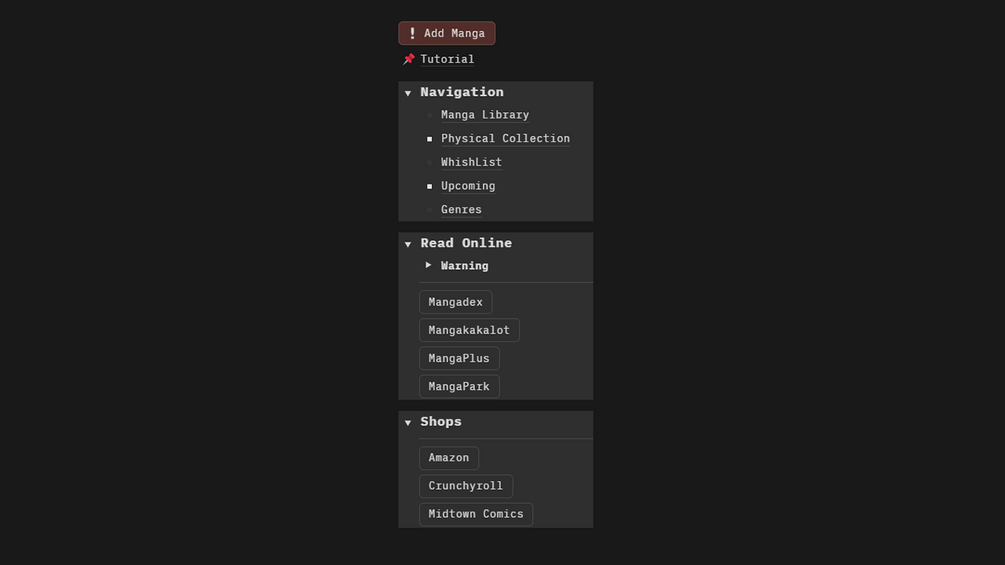Image resolution: width=1005 pixels, height=565 pixels.
Task: Click the MangaPark button
Action: tap(459, 386)
